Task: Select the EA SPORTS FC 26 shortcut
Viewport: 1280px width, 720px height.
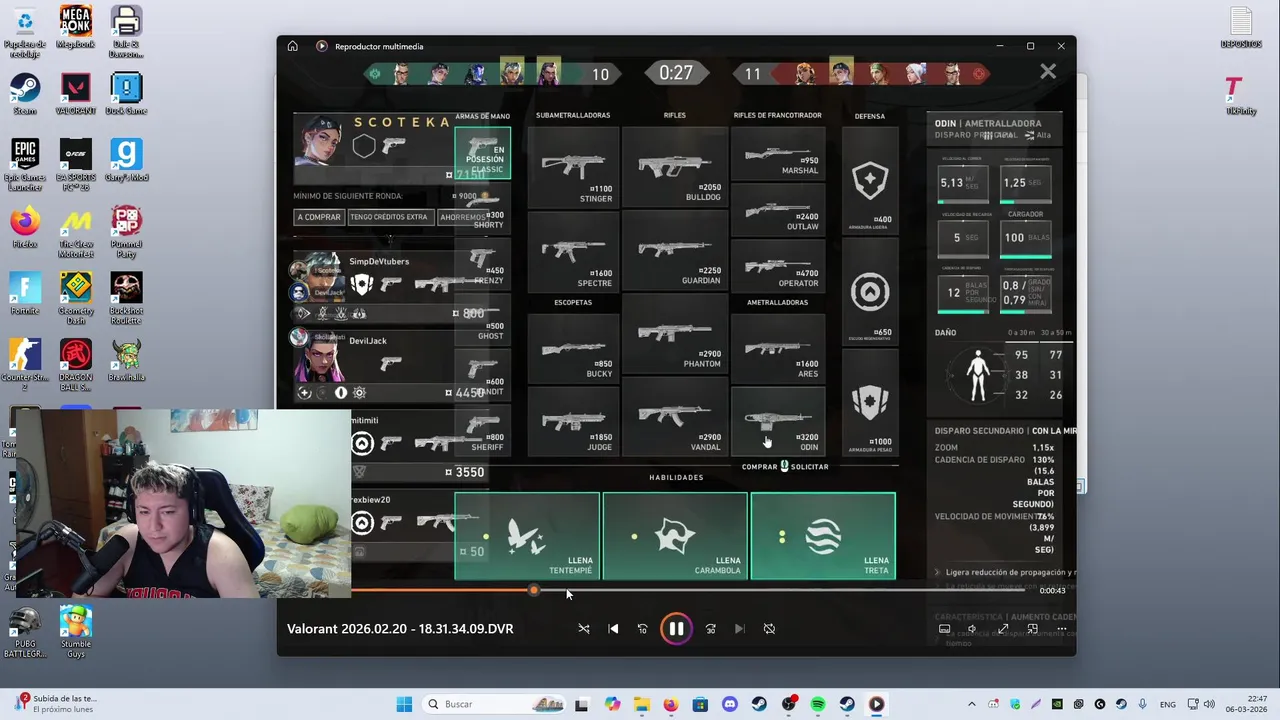Action: (75, 166)
